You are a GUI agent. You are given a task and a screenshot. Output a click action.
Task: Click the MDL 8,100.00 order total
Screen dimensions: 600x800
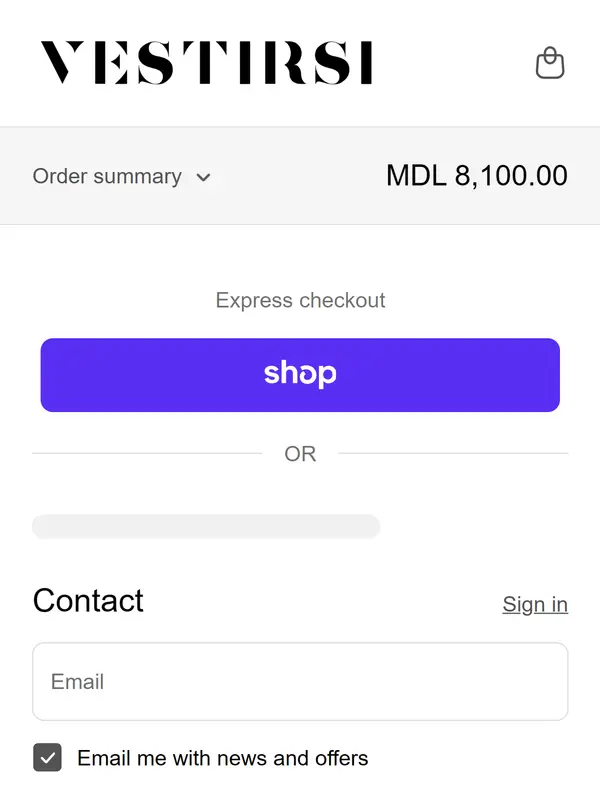(x=476, y=176)
